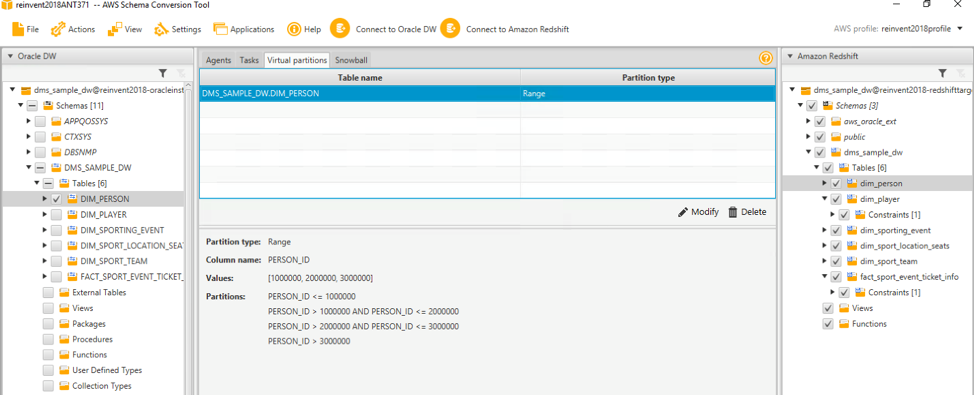This screenshot has width=974, height=395.
Task: Click the dim_person table icon in Redshift
Action: pyautogui.click(x=852, y=183)
